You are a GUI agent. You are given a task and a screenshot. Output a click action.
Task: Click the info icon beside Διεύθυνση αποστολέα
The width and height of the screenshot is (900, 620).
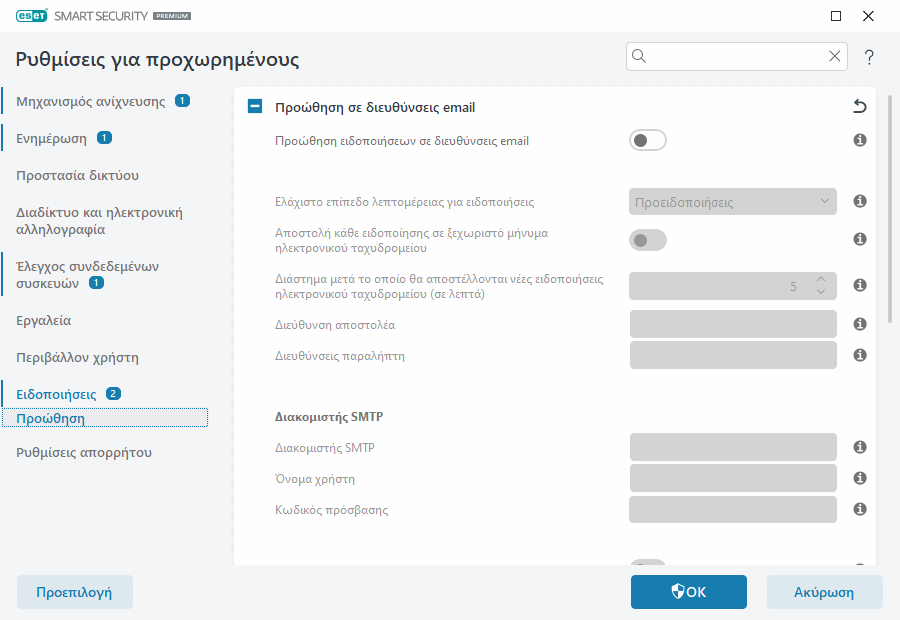tap(859, 323)
